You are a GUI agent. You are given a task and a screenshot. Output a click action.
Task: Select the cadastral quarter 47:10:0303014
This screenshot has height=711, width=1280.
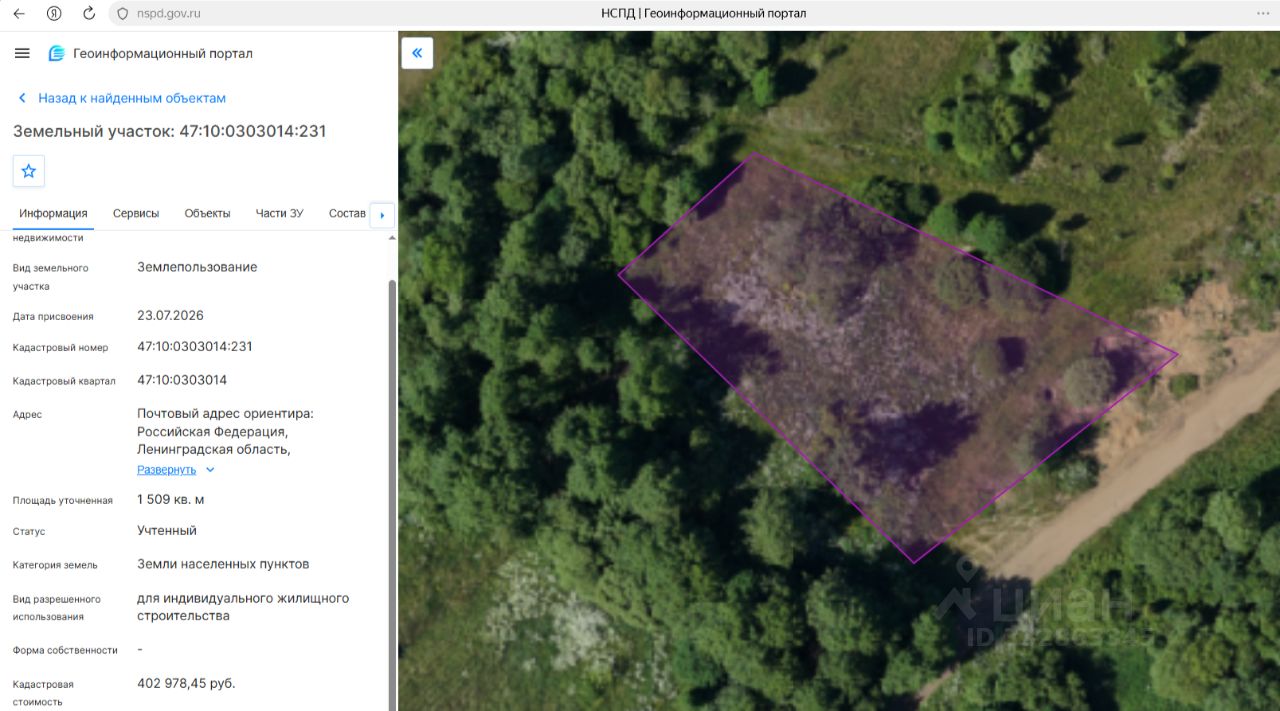[x=182, y=380]
